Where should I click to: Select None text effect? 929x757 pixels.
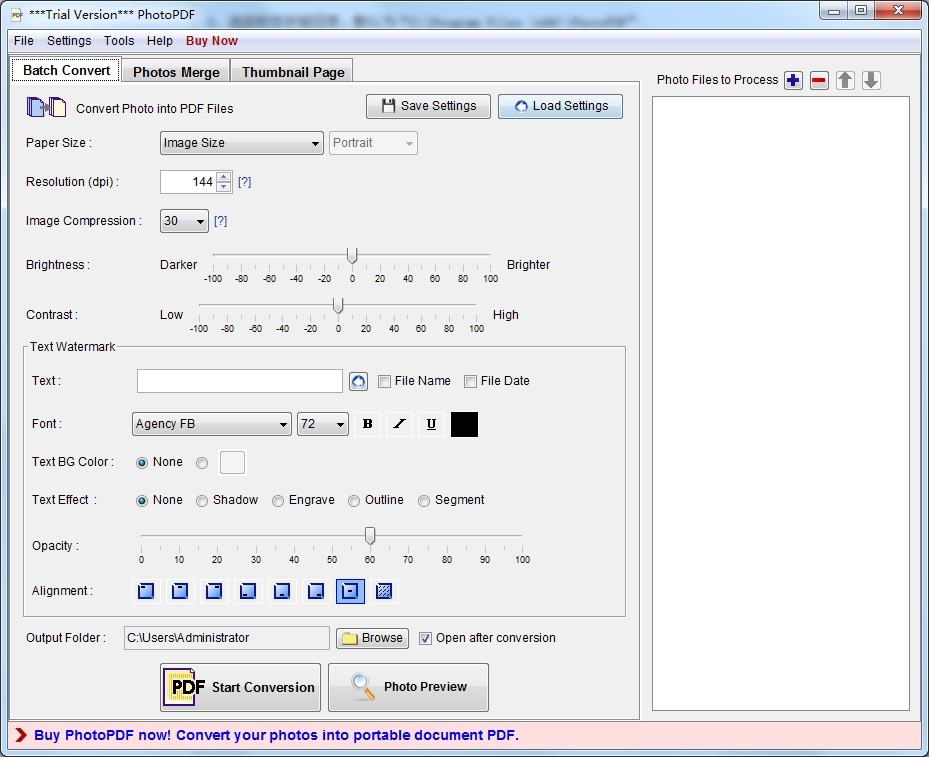pos(142,501)
